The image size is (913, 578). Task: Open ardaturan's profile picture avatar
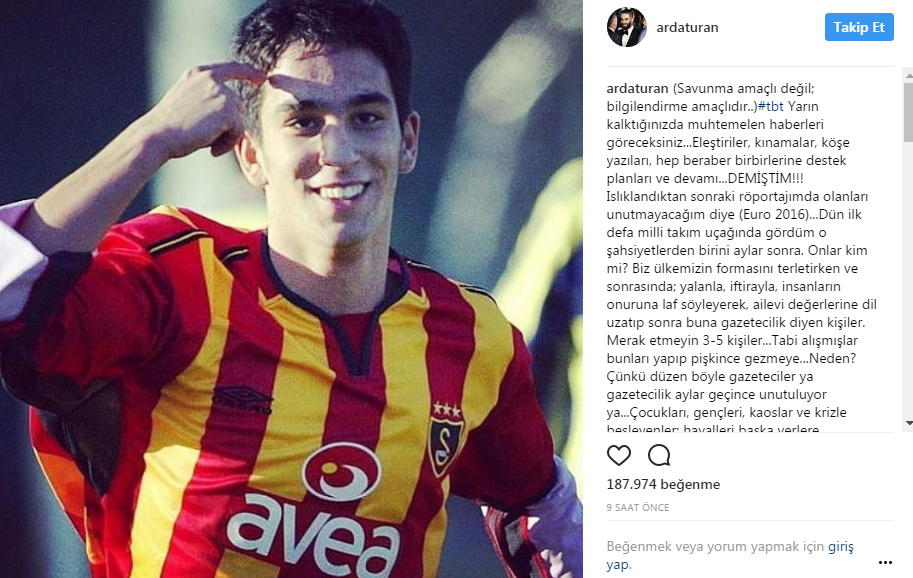(627, 27)
